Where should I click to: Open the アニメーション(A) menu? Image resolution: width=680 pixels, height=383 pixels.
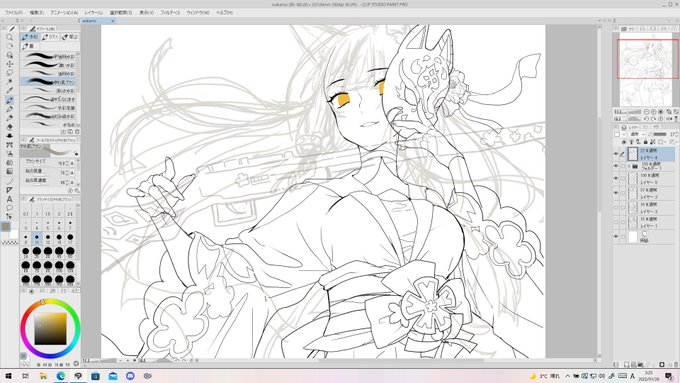64,13
